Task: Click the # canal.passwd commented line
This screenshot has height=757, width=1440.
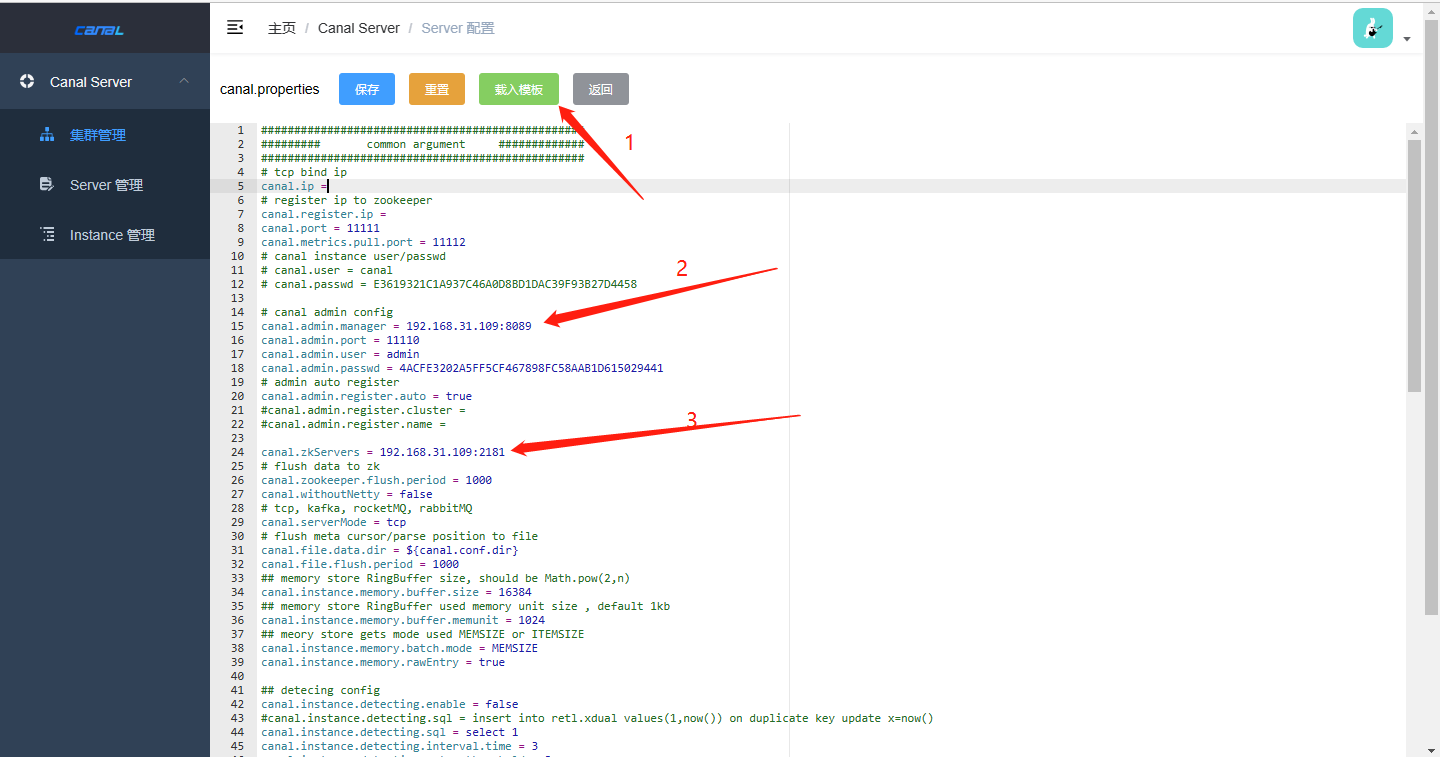Action: pos(449,284)
